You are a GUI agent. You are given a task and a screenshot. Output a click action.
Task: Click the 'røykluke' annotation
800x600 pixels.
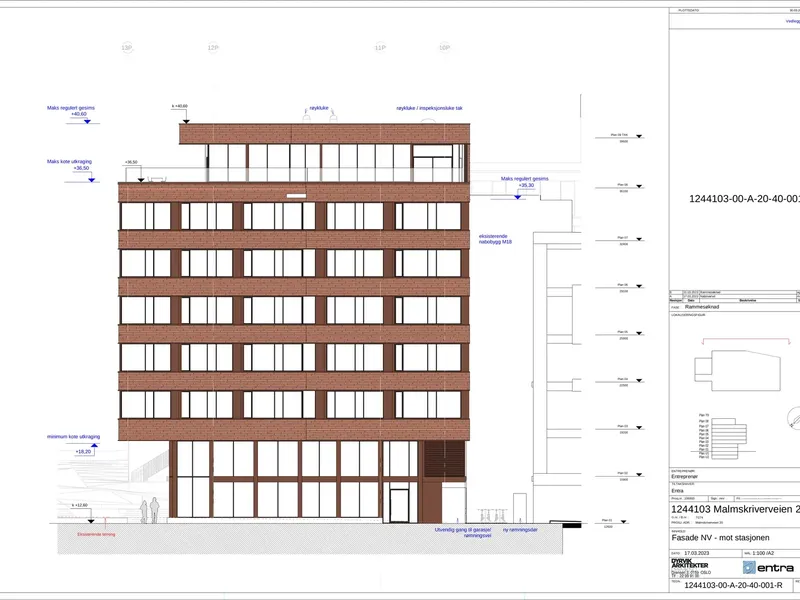coord(319,108)
